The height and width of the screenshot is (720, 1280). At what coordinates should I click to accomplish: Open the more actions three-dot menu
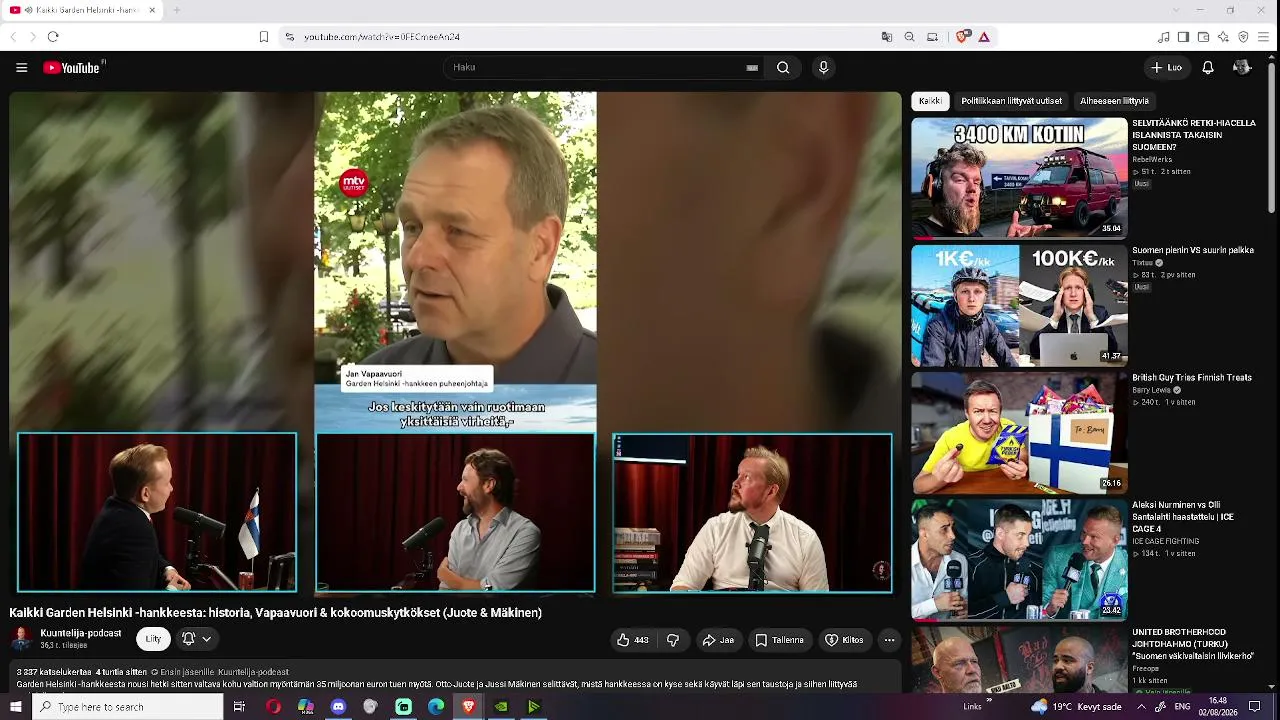point(889,640)
